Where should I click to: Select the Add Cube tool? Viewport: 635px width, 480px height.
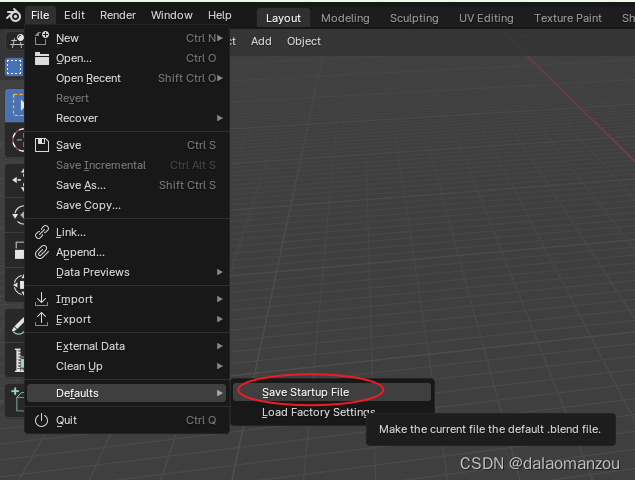click(x=17, y=399)
